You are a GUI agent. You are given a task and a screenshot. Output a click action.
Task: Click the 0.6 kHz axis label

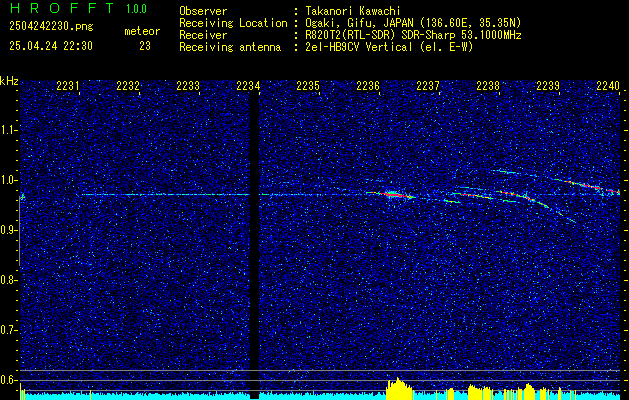point(8,380)
